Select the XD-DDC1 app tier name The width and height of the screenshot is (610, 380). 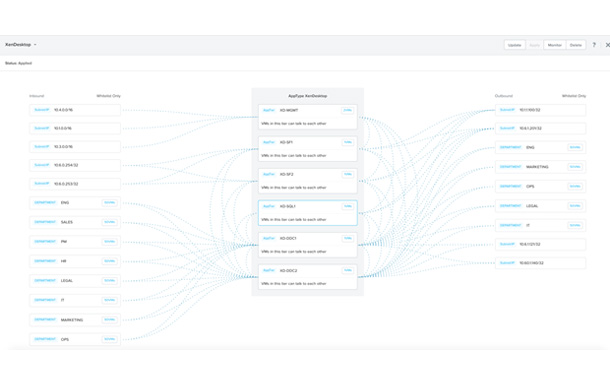(288, 238)
